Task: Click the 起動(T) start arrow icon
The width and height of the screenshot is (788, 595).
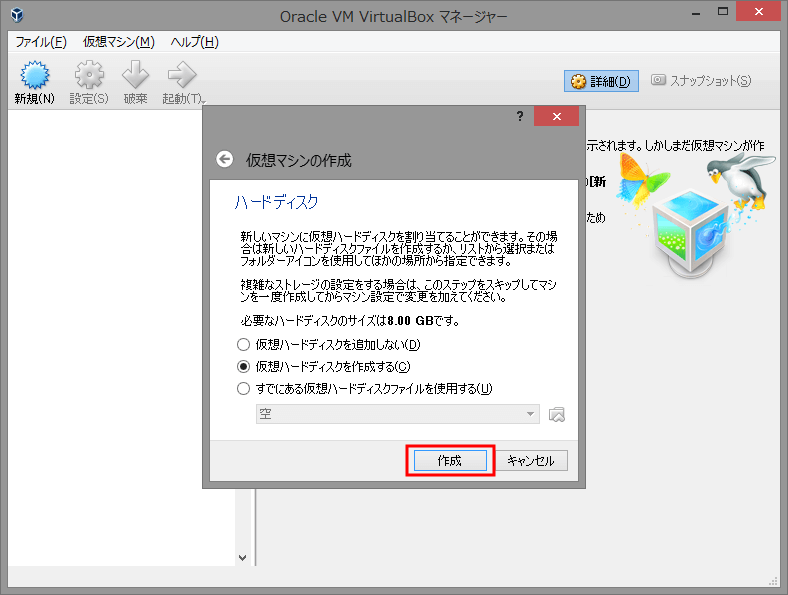Action: [x=182, y=74]
